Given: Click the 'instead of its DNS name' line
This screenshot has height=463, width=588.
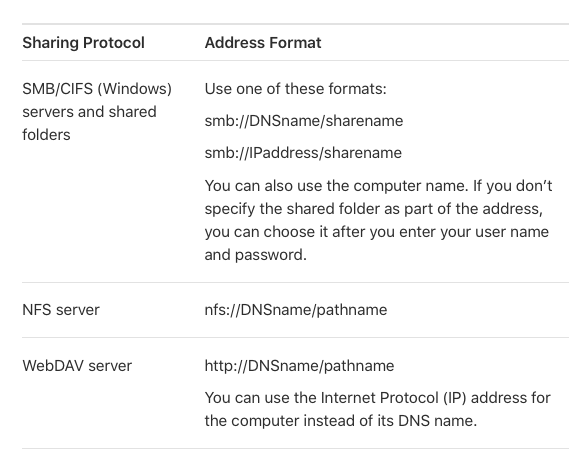Looking at the screenshot, I should point(340,421).
